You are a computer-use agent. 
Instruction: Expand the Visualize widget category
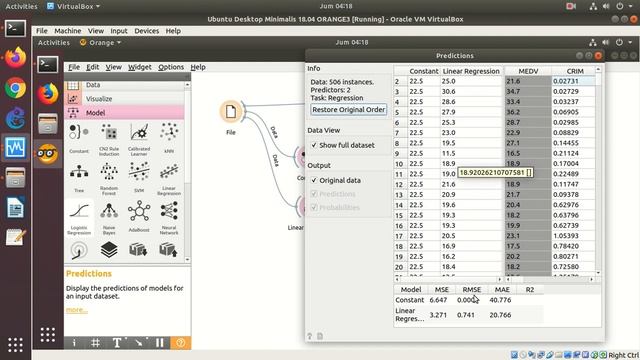point(124,99)
